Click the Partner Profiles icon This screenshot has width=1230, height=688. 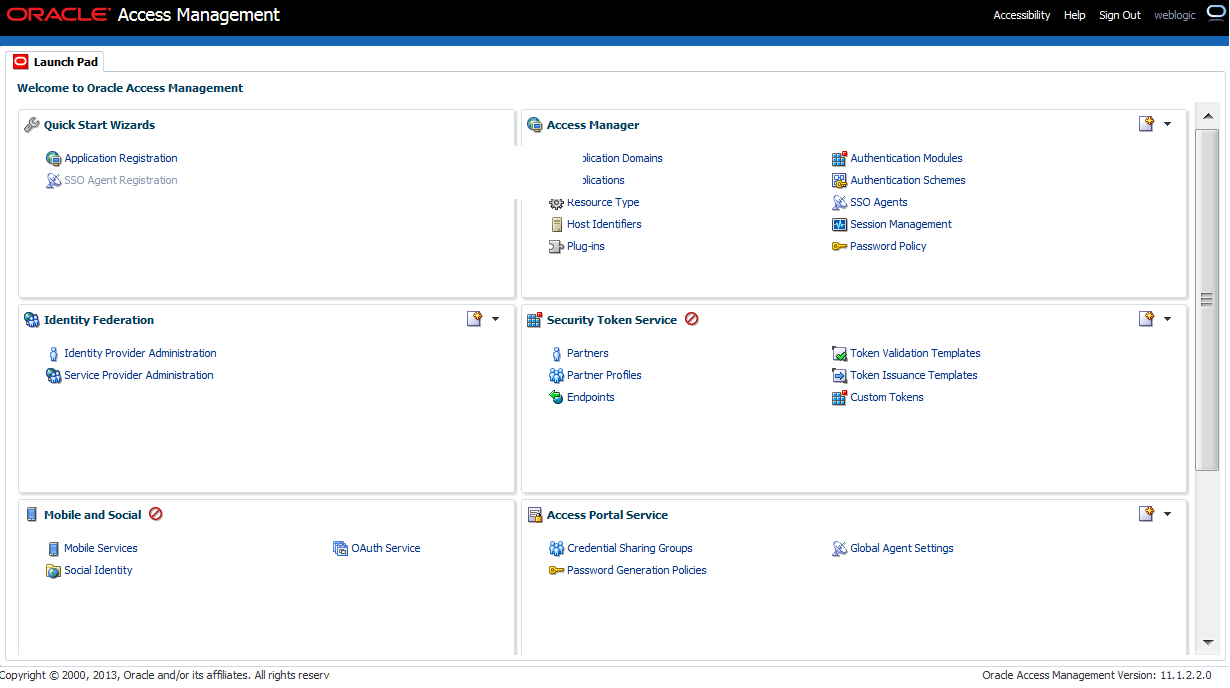tap(557, 376)
